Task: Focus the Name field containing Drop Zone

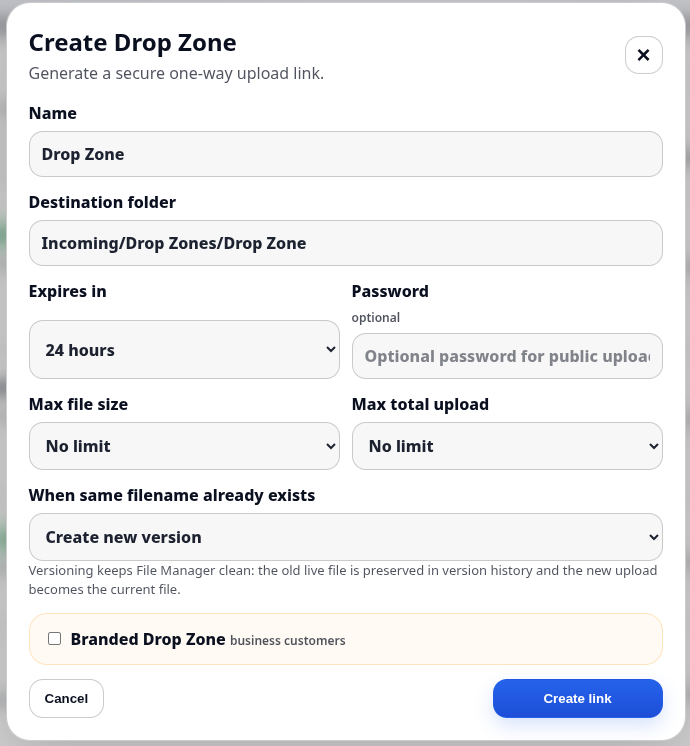Action: 346,154
